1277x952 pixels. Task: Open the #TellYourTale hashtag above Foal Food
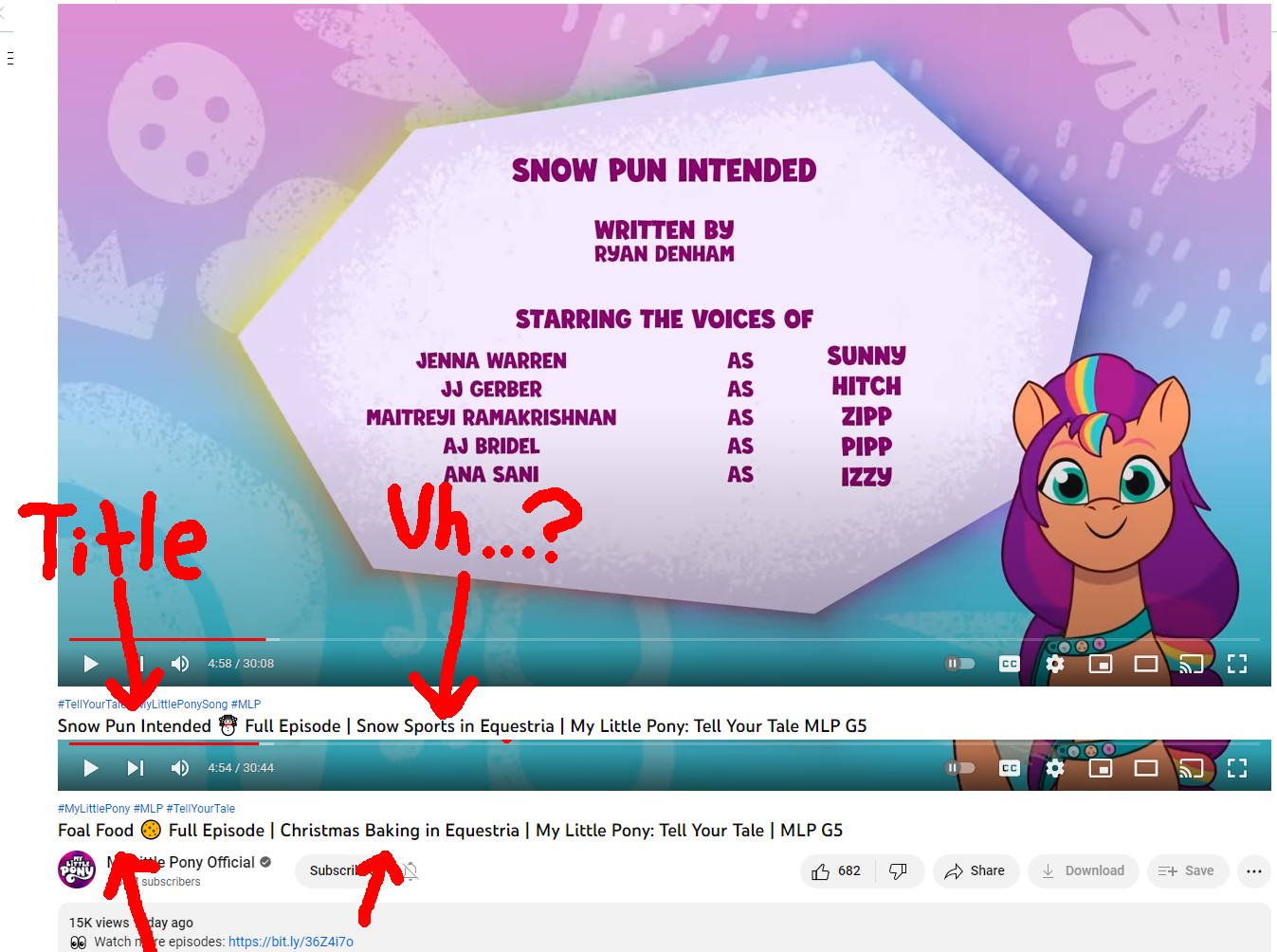click(x=201, y=809)
